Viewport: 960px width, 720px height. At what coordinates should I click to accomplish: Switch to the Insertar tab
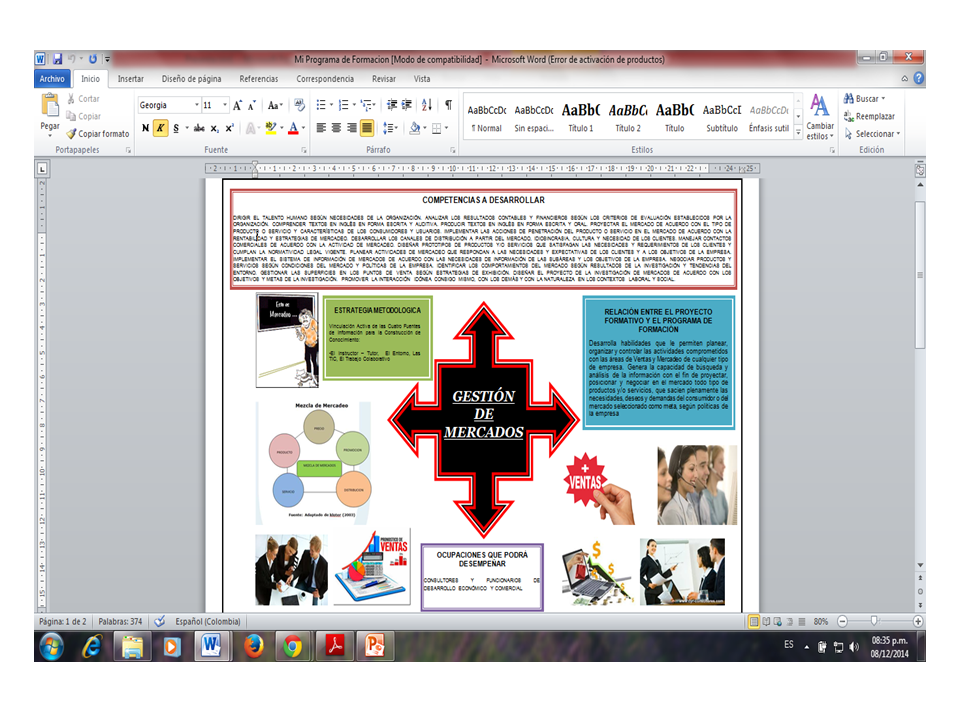pyautogui.click(x=130, y=79)
